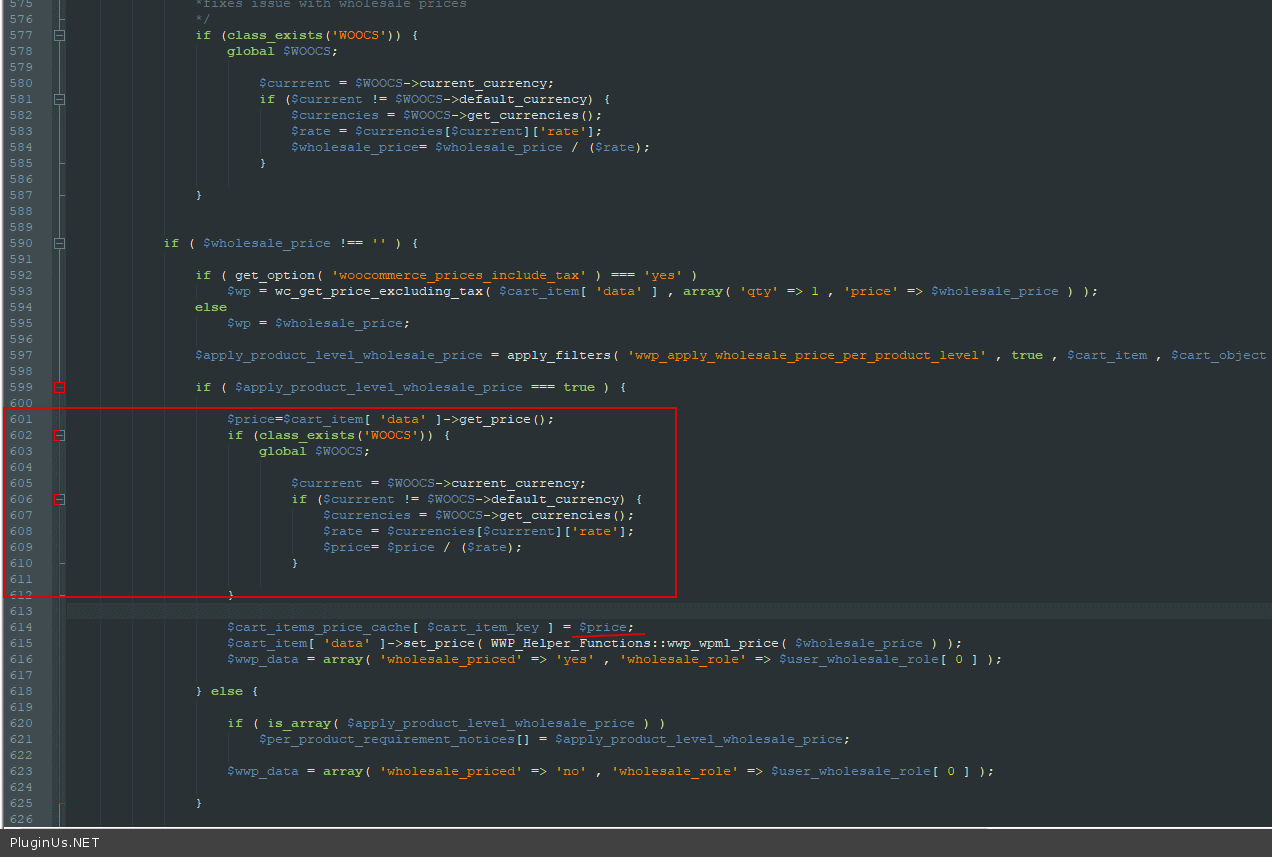Click '$per_product_requirement_notices[]' variable

395,739
